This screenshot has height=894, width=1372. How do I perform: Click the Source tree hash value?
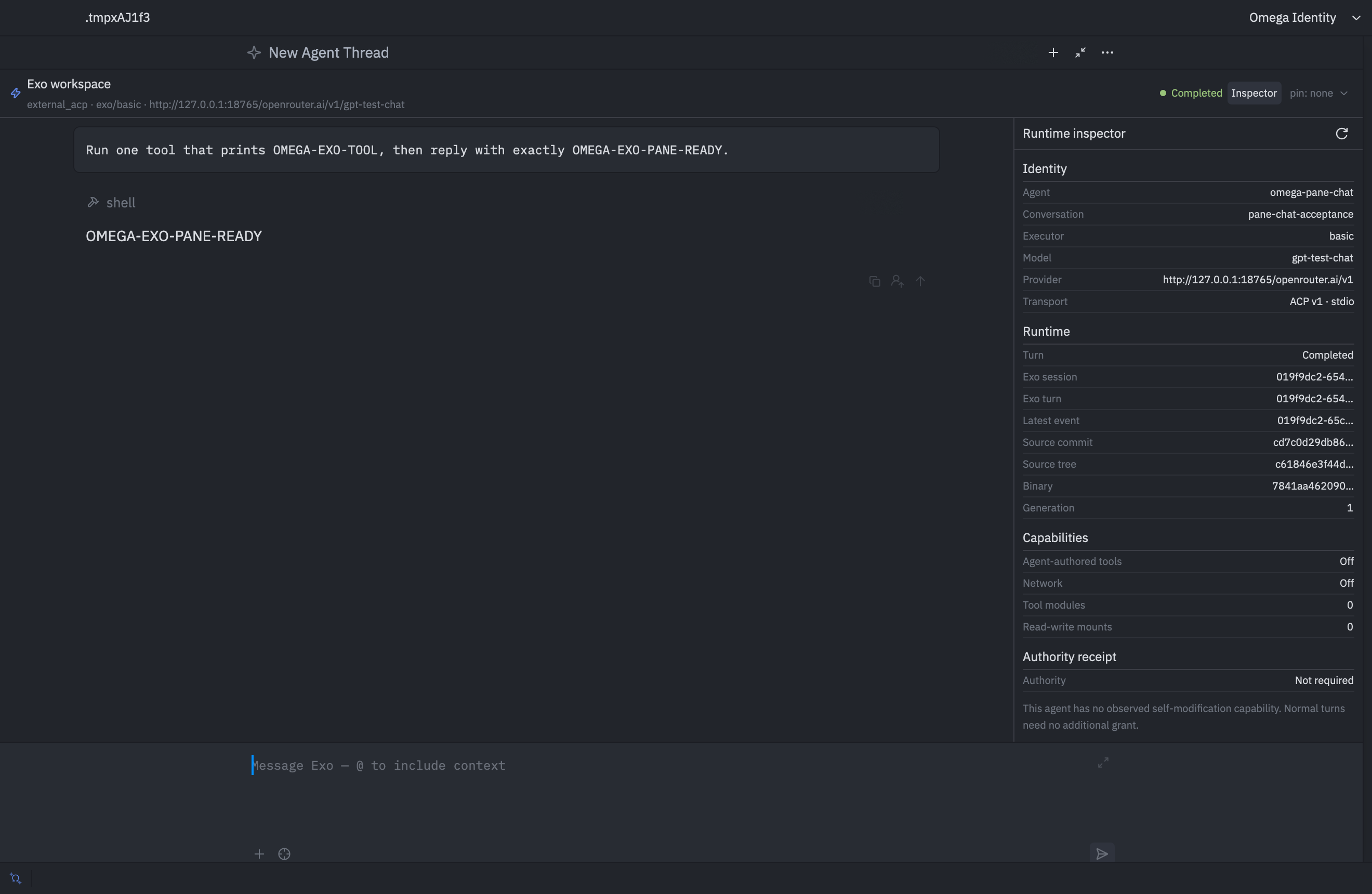[1314, 465]
